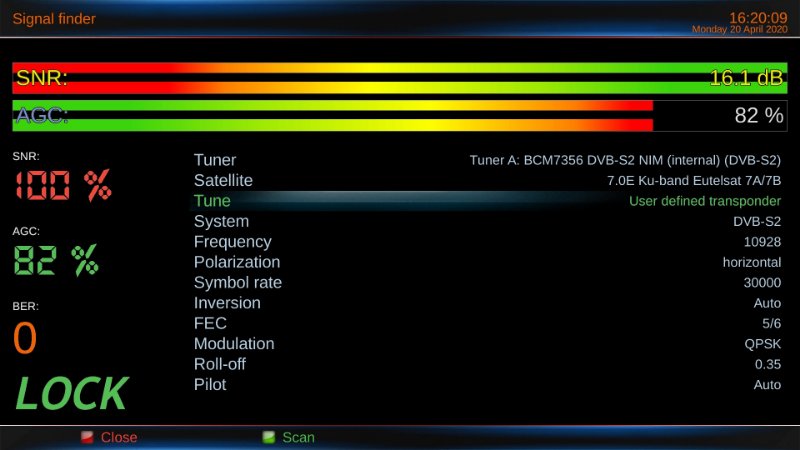
Task: Change User defined transponder option
Action: [705, 201]
